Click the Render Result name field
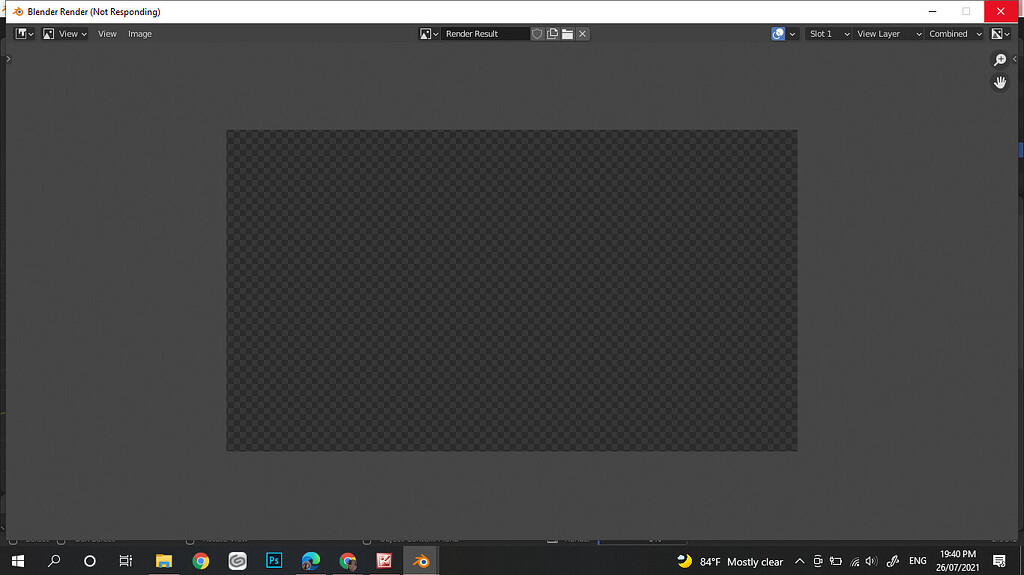1024x575 pixels. coord(485,34)
